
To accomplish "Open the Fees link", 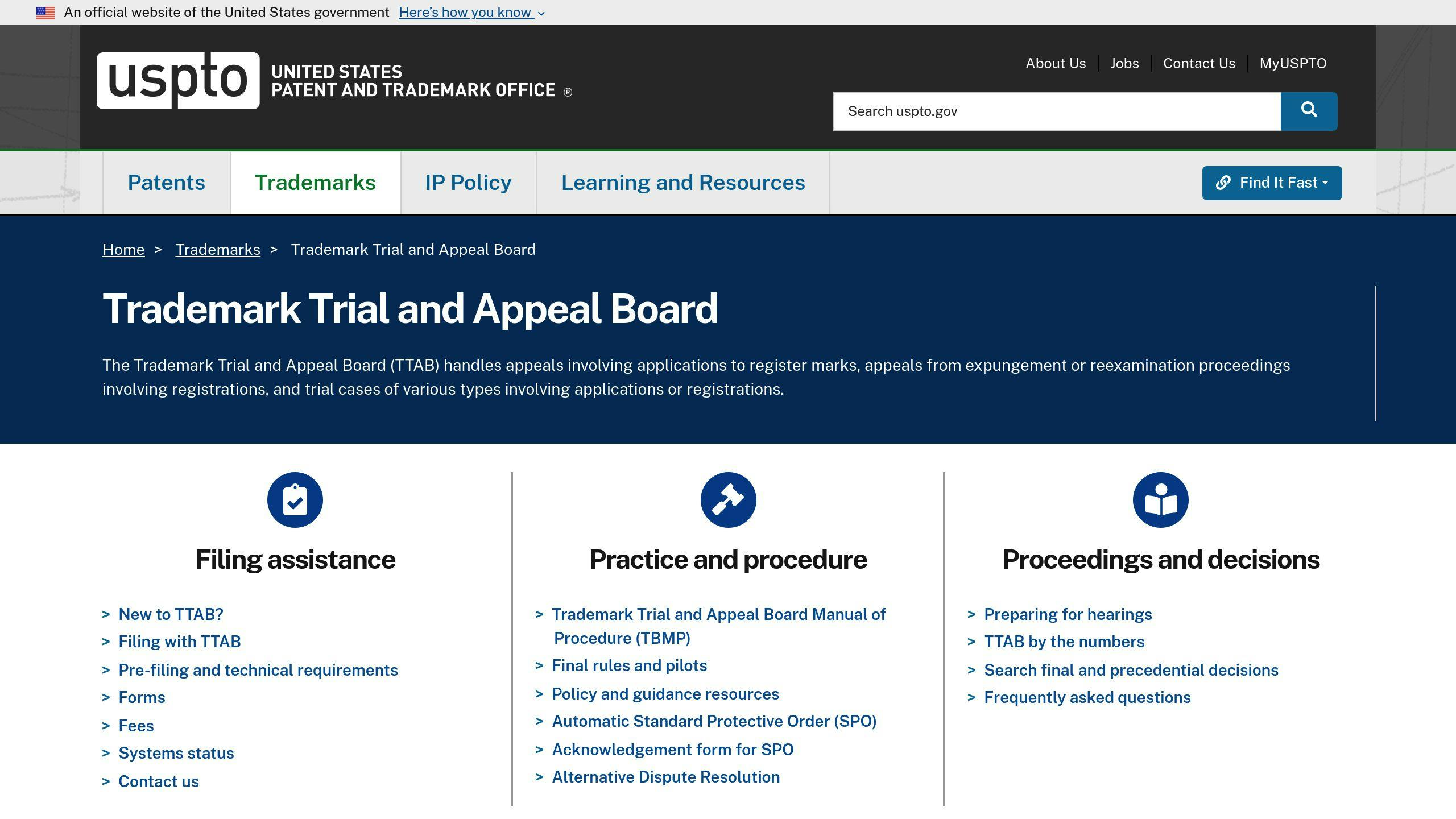I will pyautogui.click(x=136, y=726).
